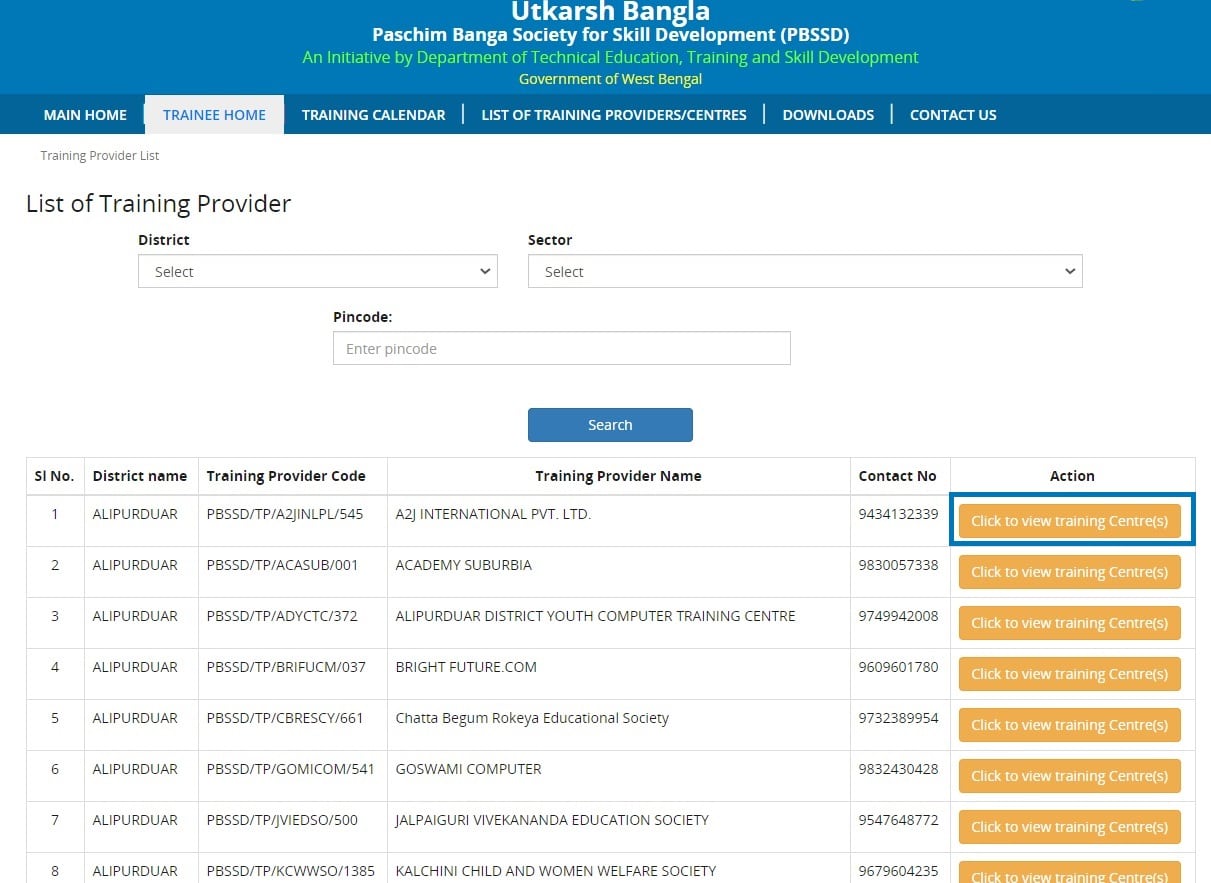
Task: Click contact number 9830057338
Action: [x=898, y=565]
